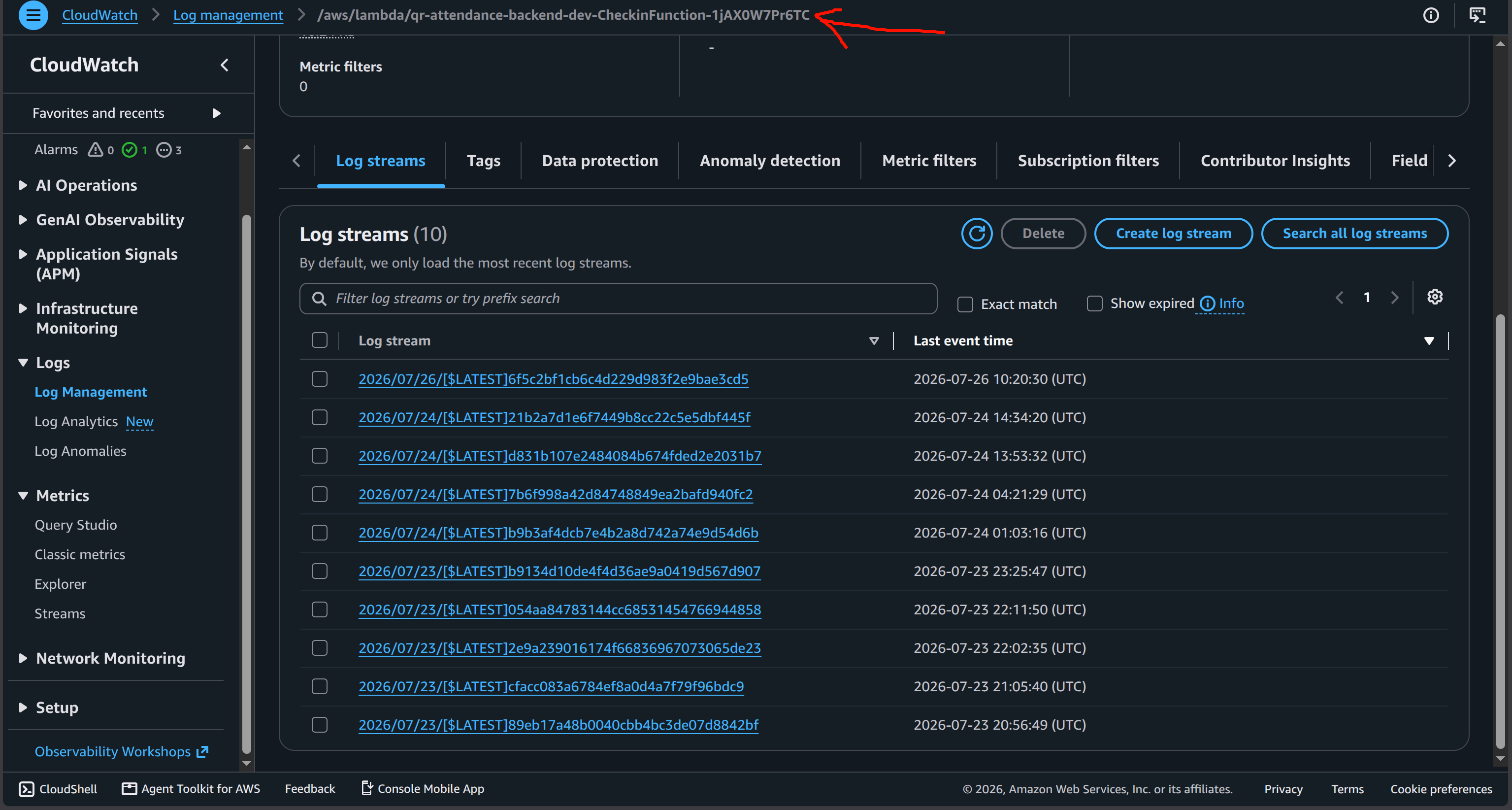
Task: Open log streams table settings gear
Action: (1435, 297)
